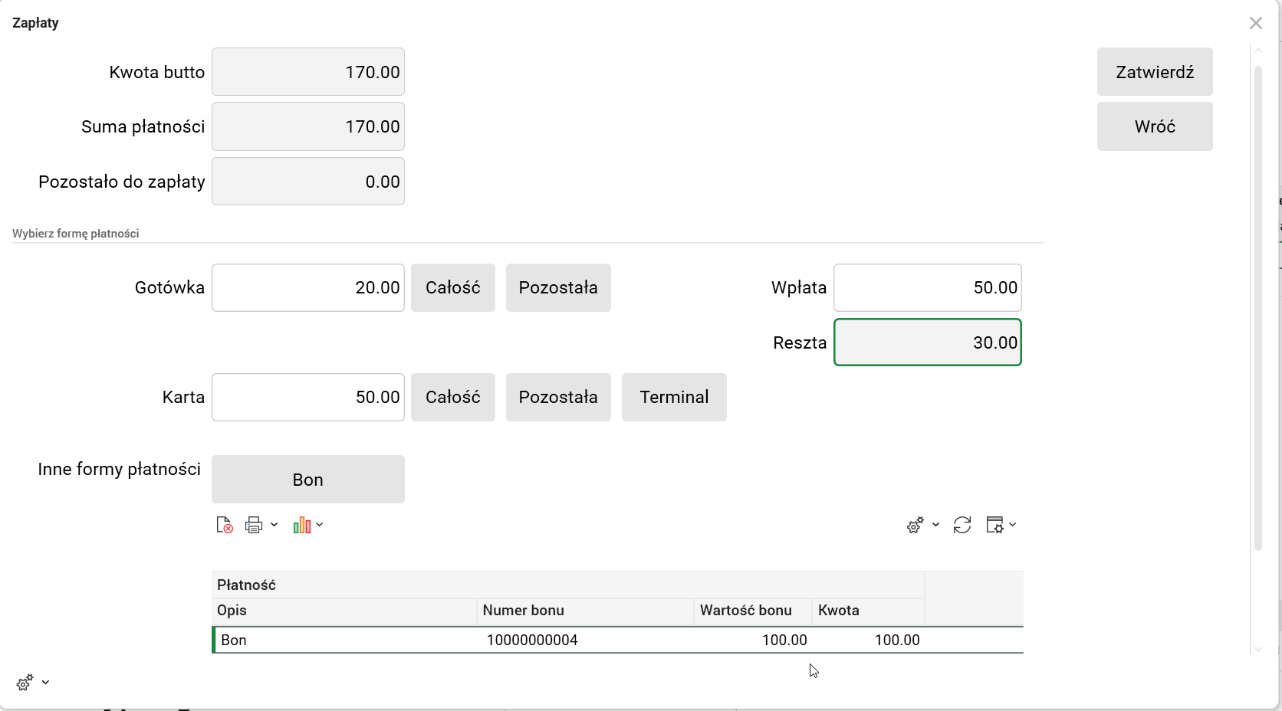This screenshot has width=1282, height=711.
Task: Click the Numer bonu column header
Action: pyautogui.click(x=585, y=611)
